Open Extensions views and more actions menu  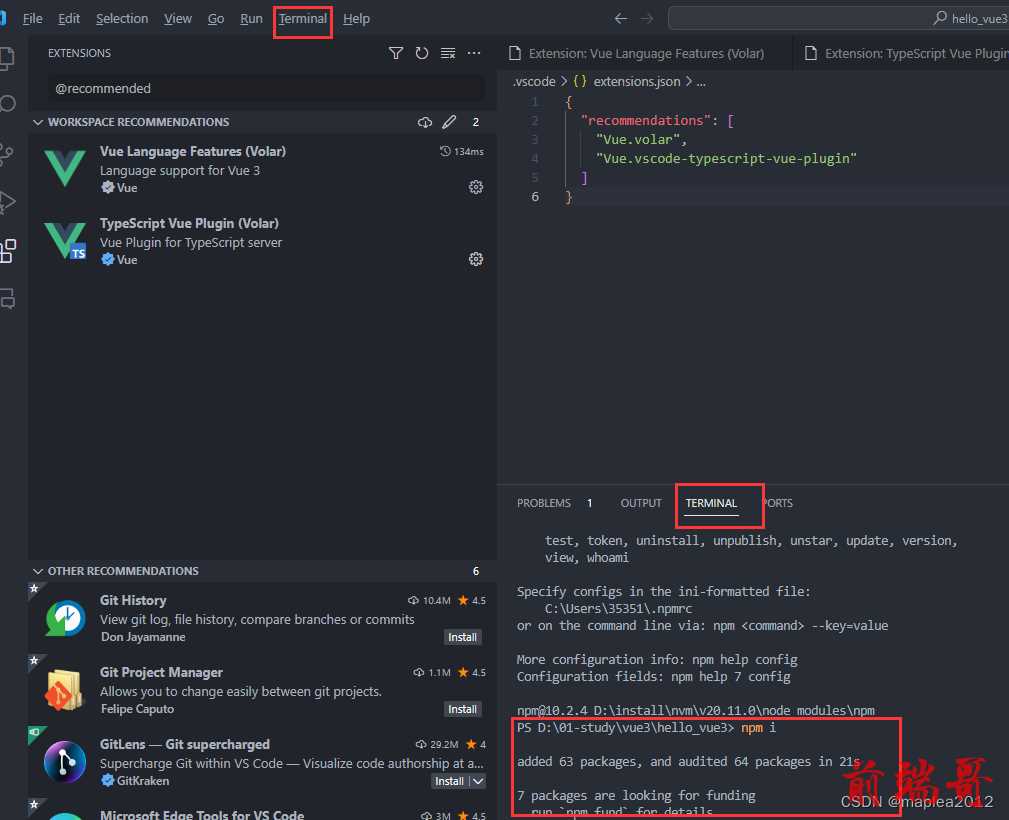click(474, 53)
